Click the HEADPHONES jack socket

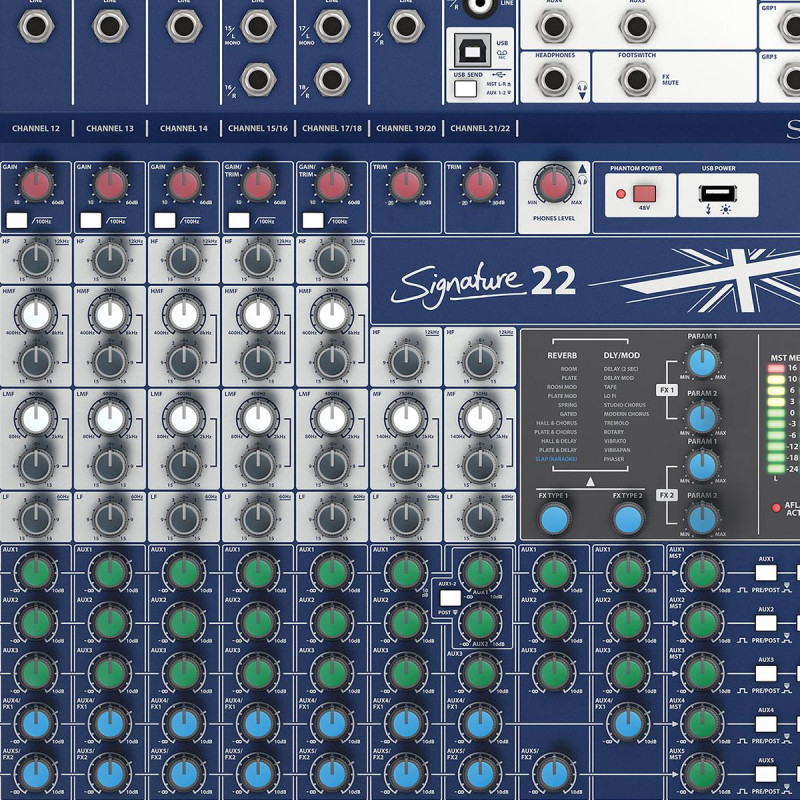click(x=554, y=79)
